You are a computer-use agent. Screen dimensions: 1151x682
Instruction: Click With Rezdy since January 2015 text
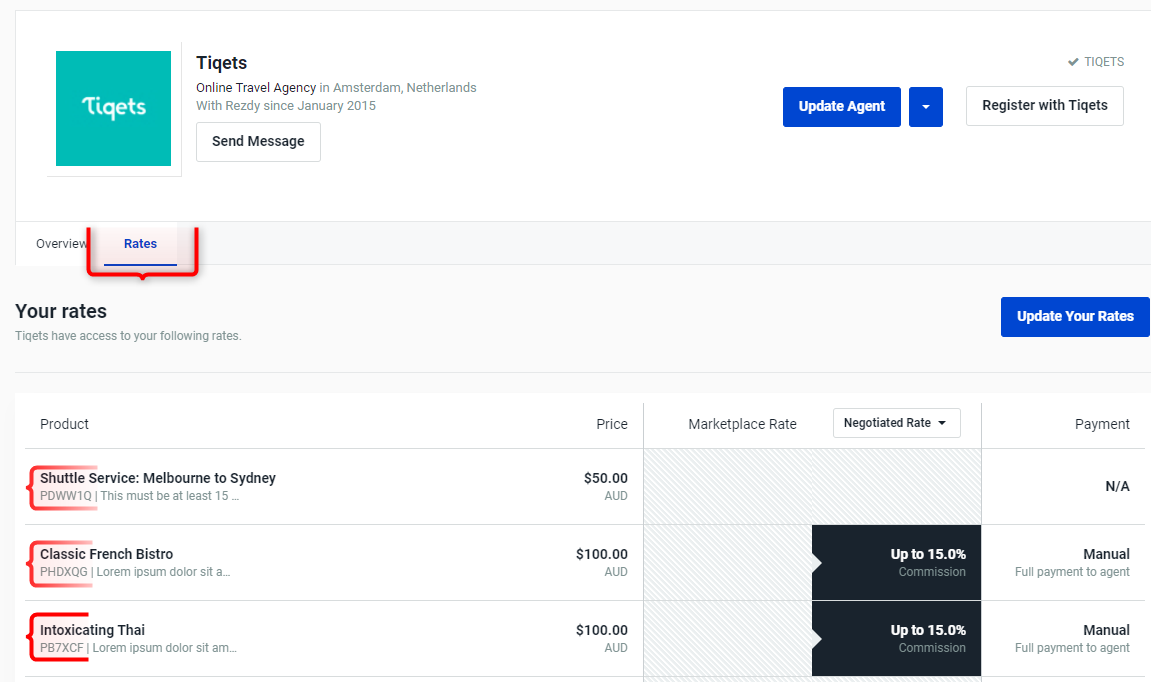click(286, 106)
